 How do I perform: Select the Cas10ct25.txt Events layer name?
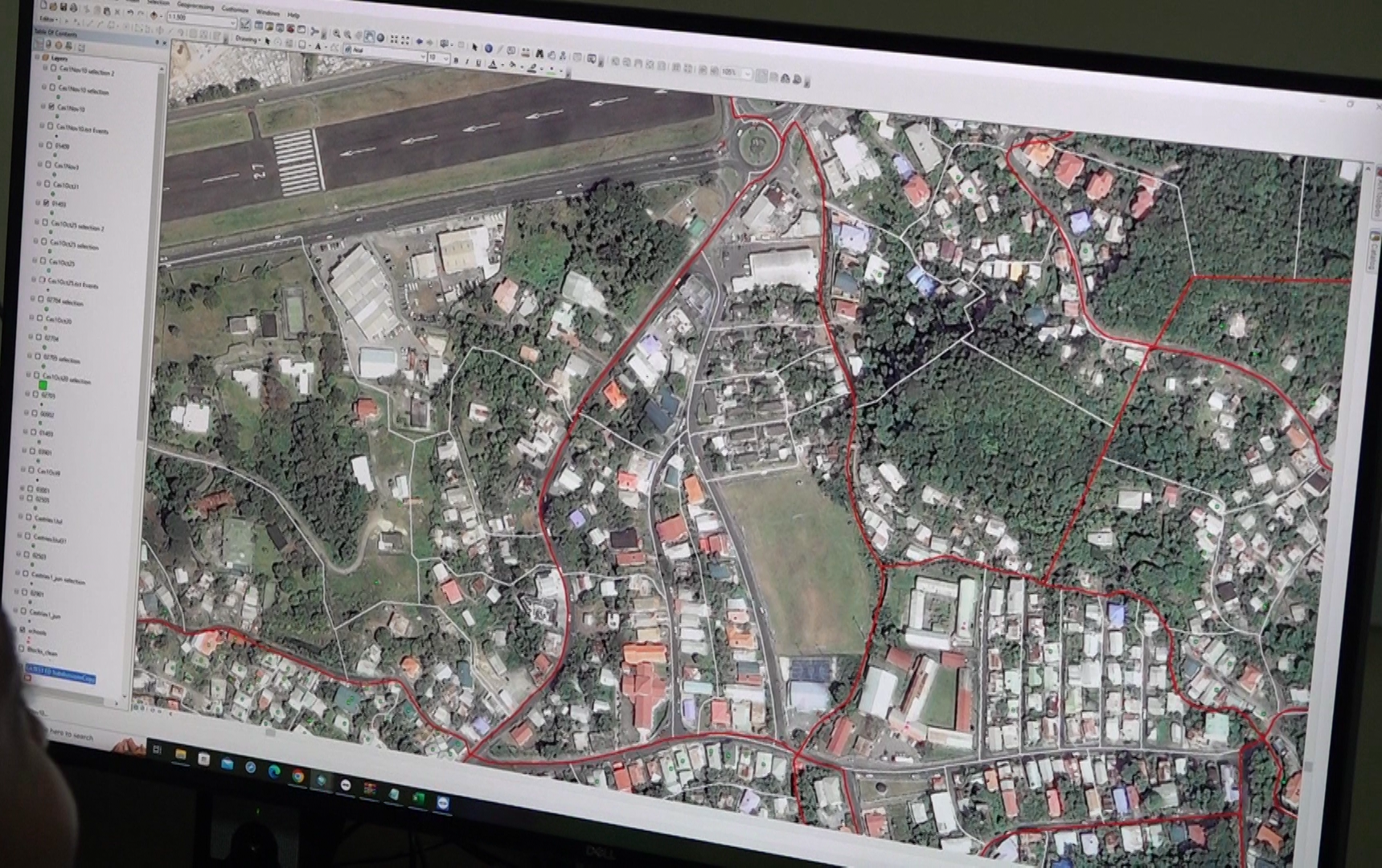click(73, 283)
